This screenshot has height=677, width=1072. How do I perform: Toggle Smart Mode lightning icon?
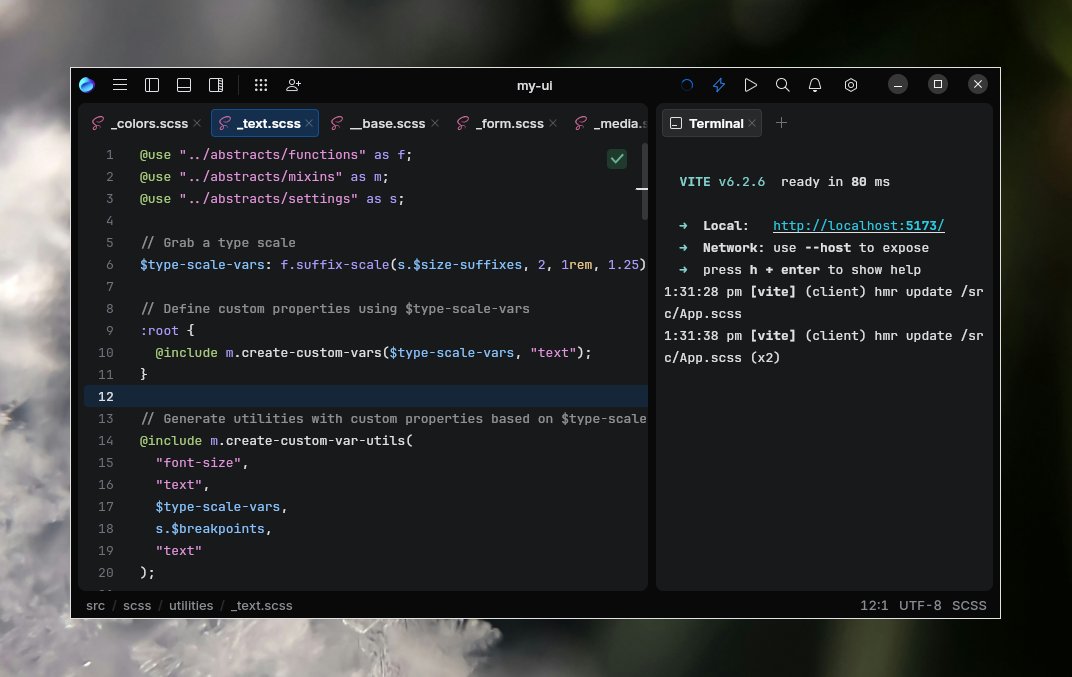(x=719, y=85)
